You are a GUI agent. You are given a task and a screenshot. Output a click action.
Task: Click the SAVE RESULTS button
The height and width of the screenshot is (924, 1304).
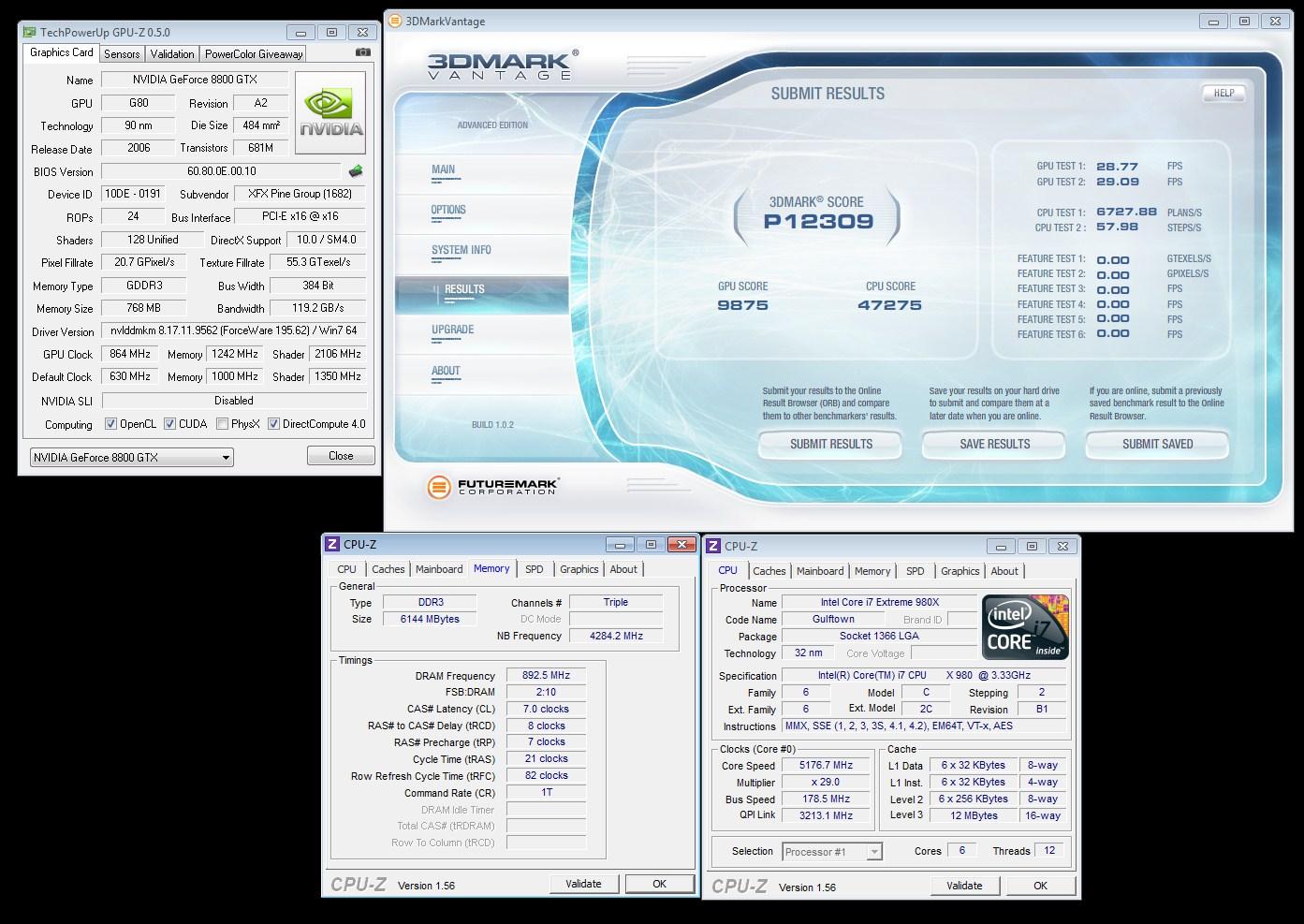point(994,445)
